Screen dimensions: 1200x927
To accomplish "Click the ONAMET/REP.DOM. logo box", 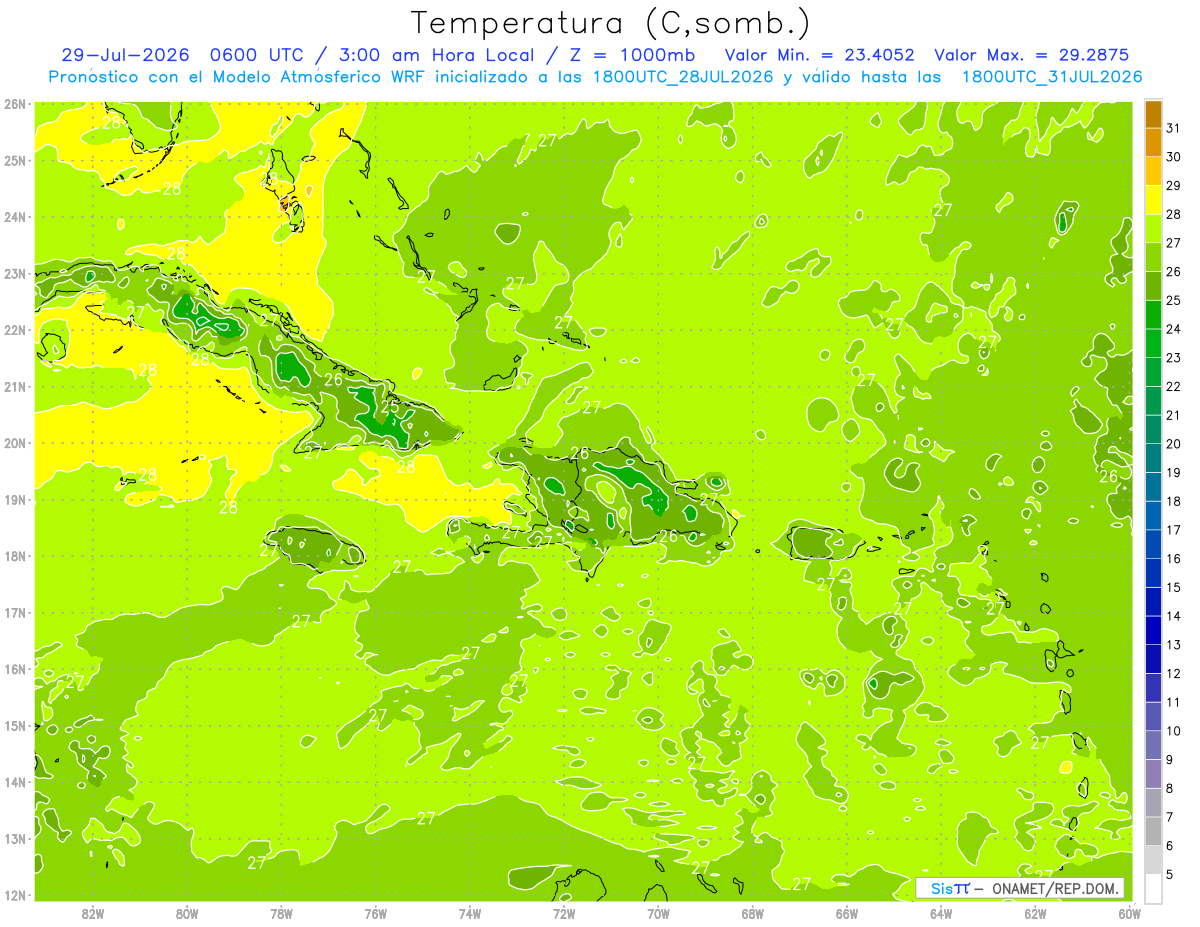I will point(1020,888).
